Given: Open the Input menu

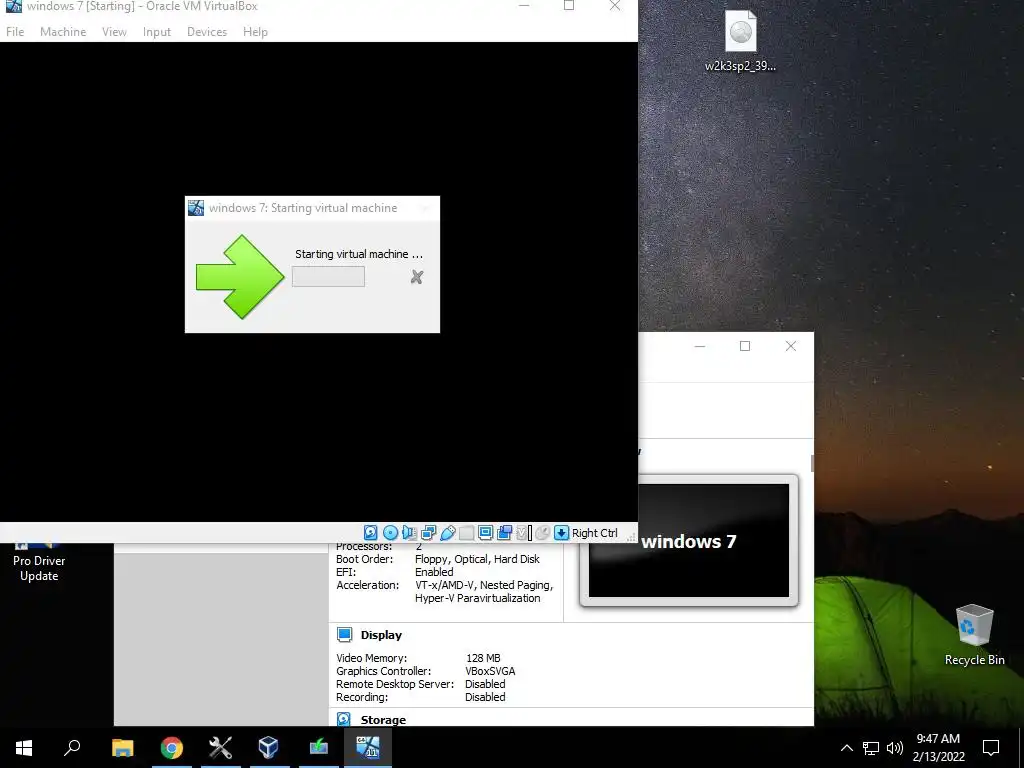Looking at the screenshot, I should tap(157, 31).
